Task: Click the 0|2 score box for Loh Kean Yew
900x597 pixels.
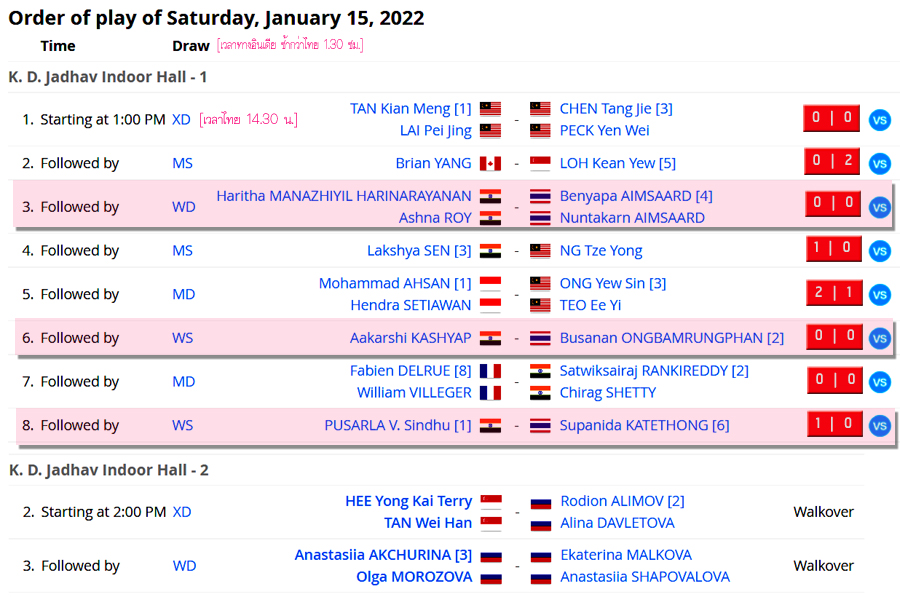Action: [832, 161]
